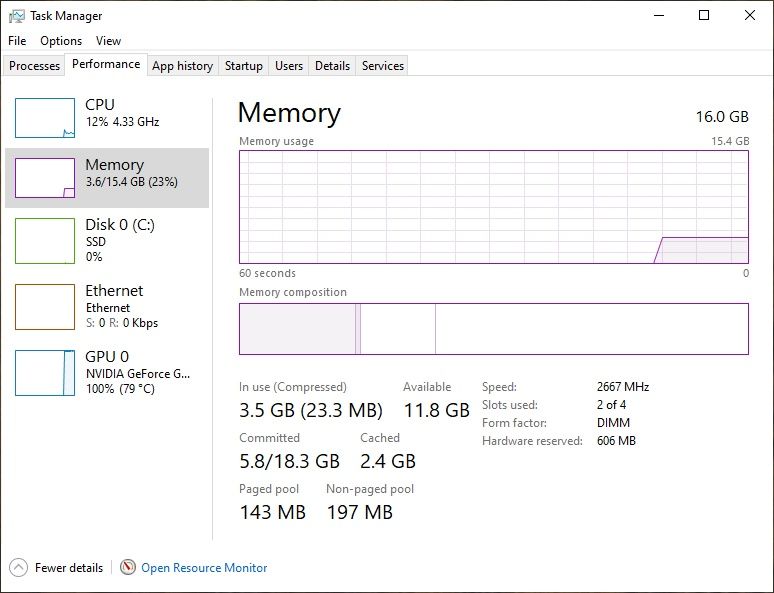Click the Memory thumbnail graph in sidebar
The height and width of the screenshot is (593, 774).
(x=44, y=178)
